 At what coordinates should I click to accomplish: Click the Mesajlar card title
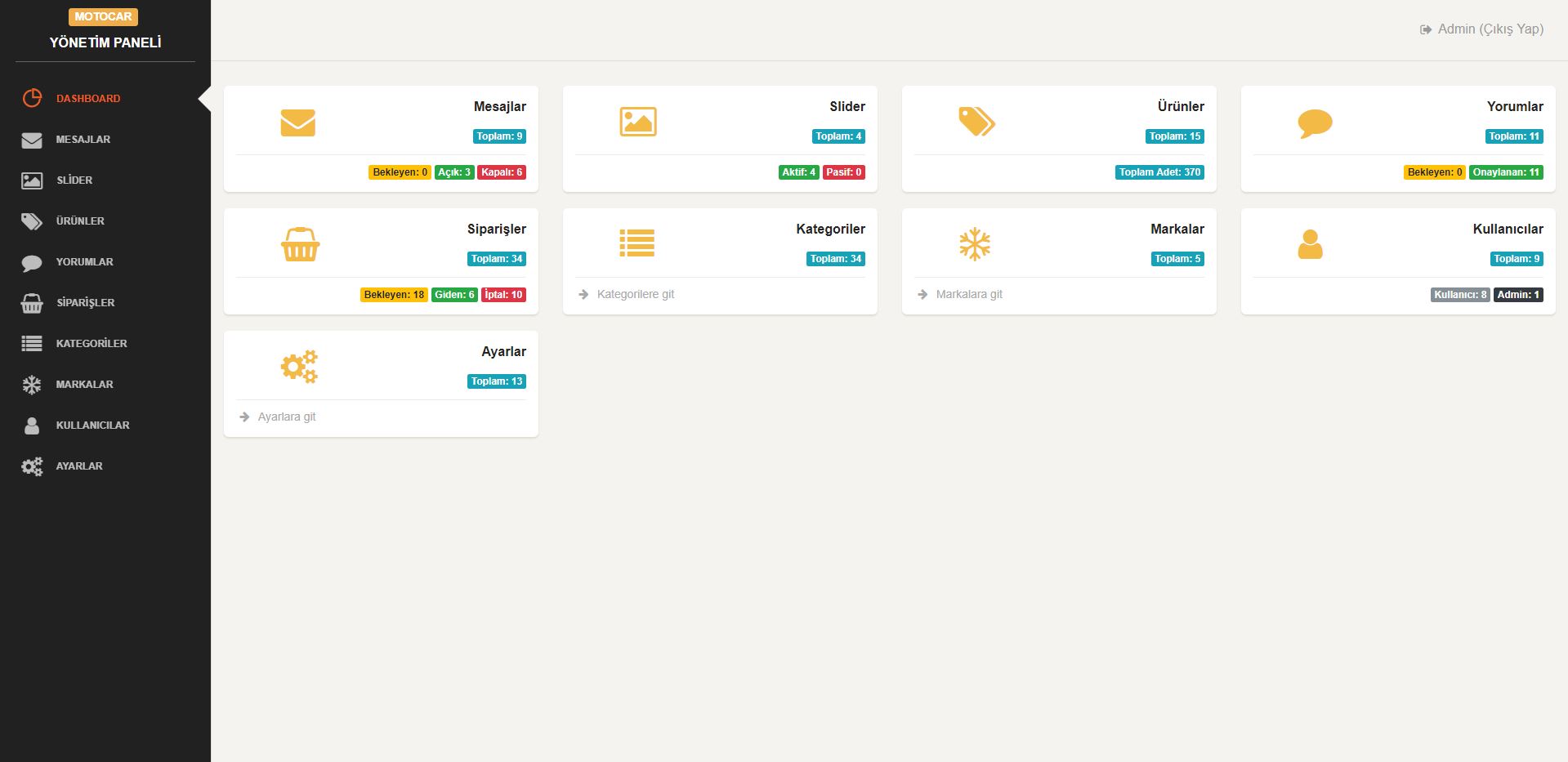tap(500, 106)
